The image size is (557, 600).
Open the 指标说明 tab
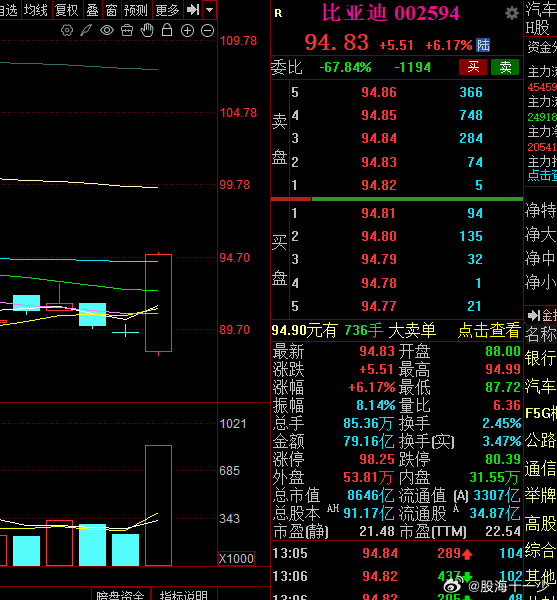pyautogui.click(x=183, y=594)
